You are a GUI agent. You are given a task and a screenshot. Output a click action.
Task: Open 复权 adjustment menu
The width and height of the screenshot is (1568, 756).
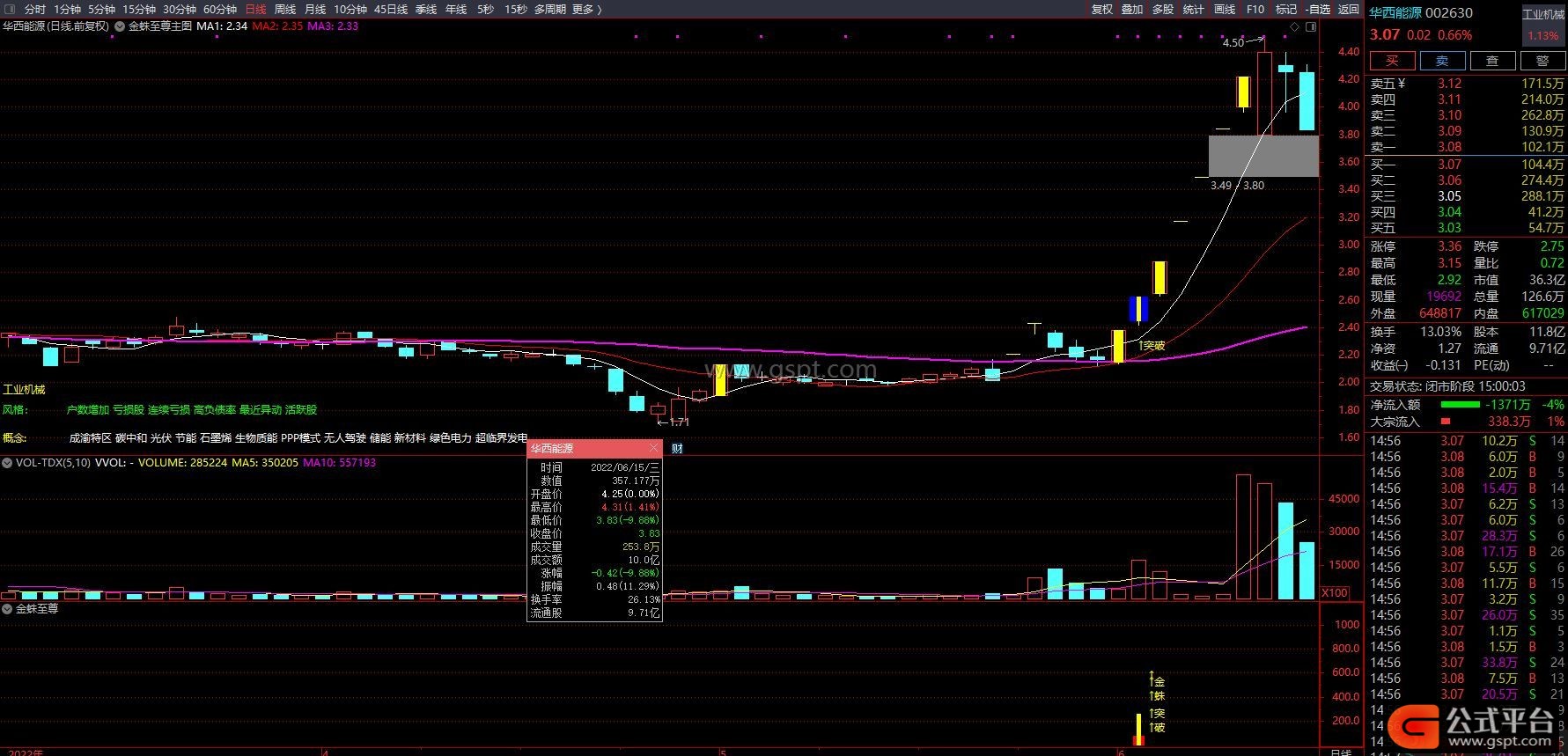[x=1102, y=9]
